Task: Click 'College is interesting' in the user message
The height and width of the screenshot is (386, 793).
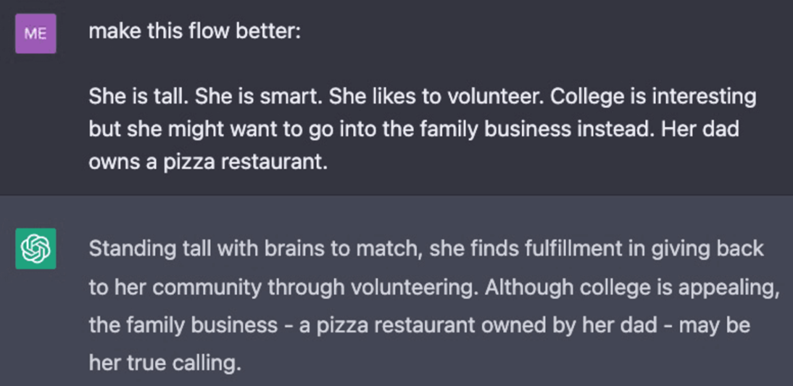Action: click(653, 97)
